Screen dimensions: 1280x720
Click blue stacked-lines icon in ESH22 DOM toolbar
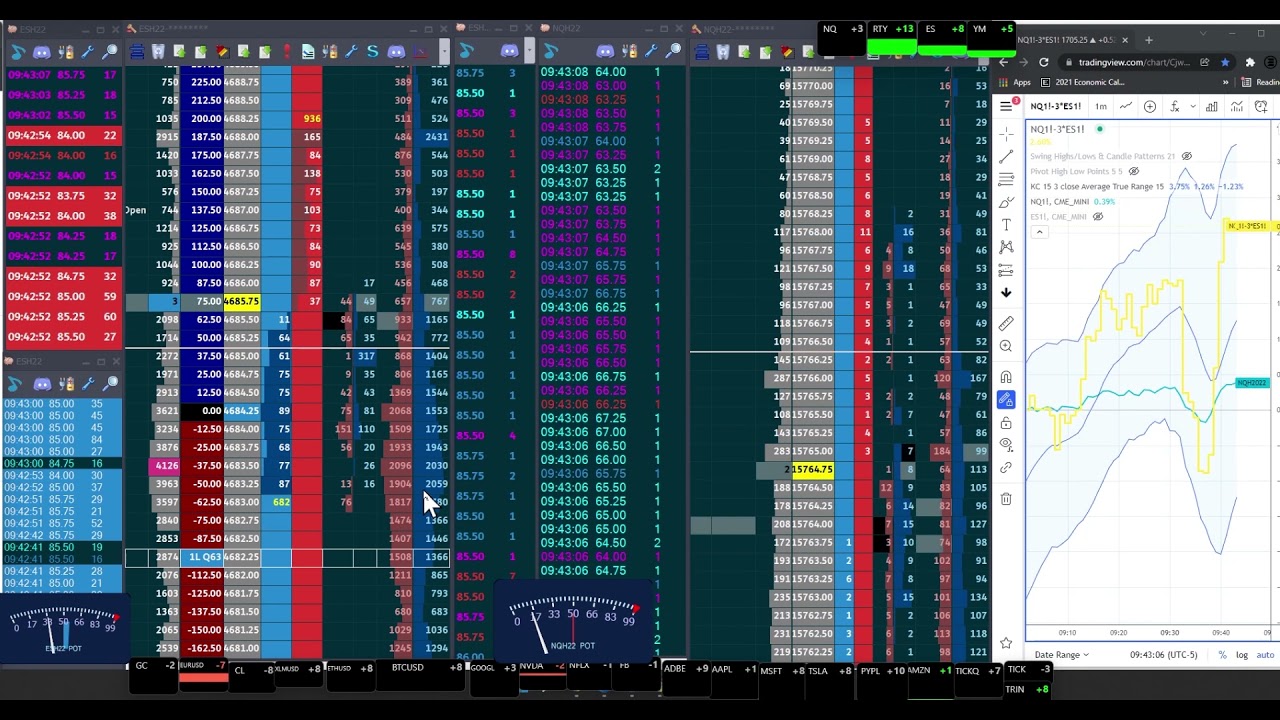tap(137, 52)
